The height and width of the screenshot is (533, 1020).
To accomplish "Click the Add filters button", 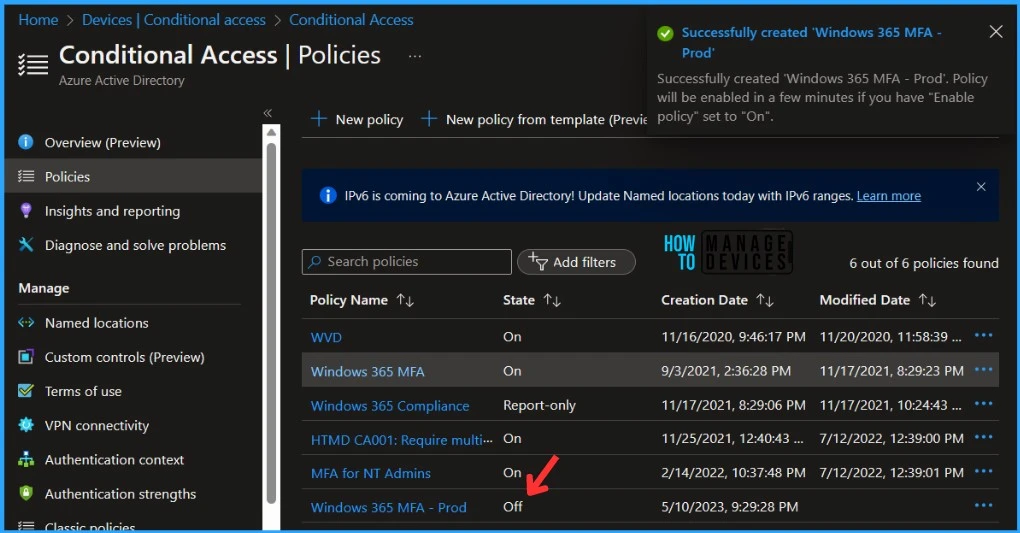I will click(576, 262).
